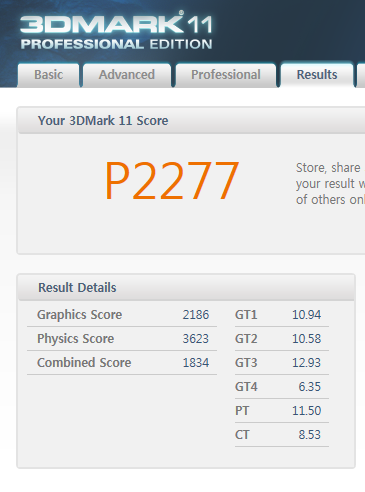Screen dimensions: 365x492
Task: Click the PT label
Action: 242,411
